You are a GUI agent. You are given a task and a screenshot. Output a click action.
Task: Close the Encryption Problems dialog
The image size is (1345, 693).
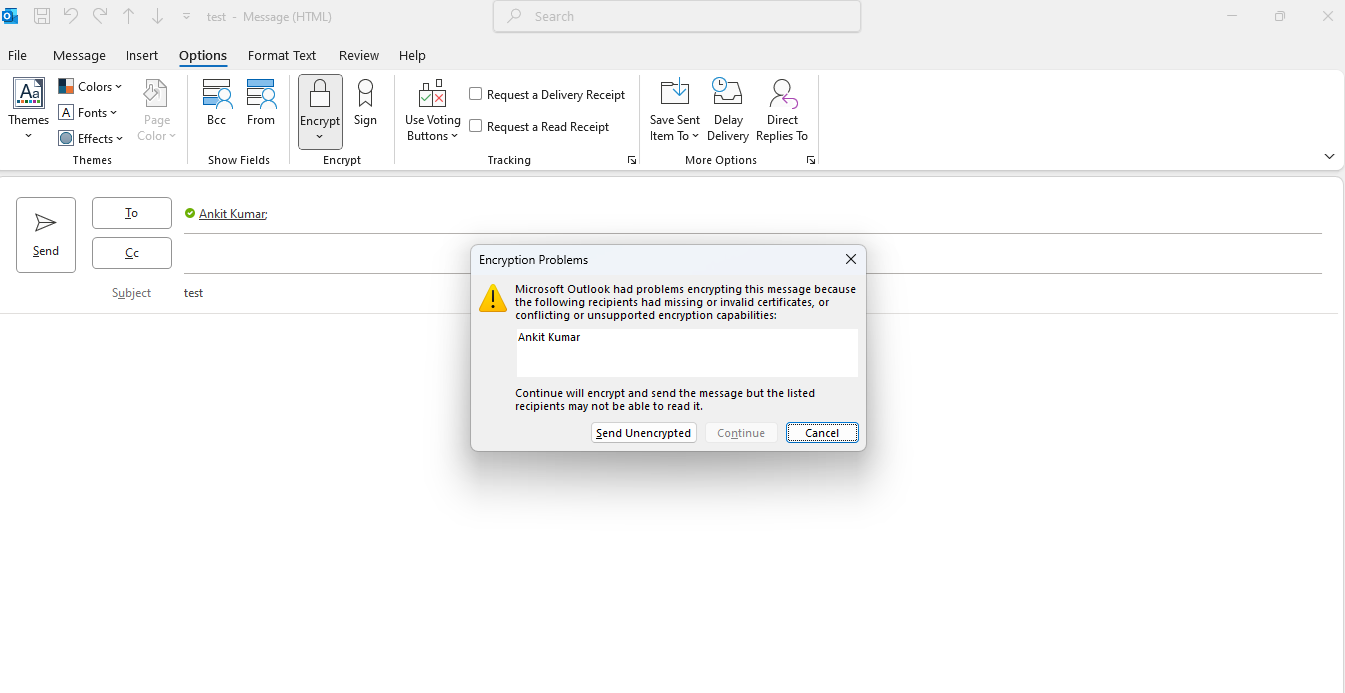pyautogui.click(x=851, y=259)
